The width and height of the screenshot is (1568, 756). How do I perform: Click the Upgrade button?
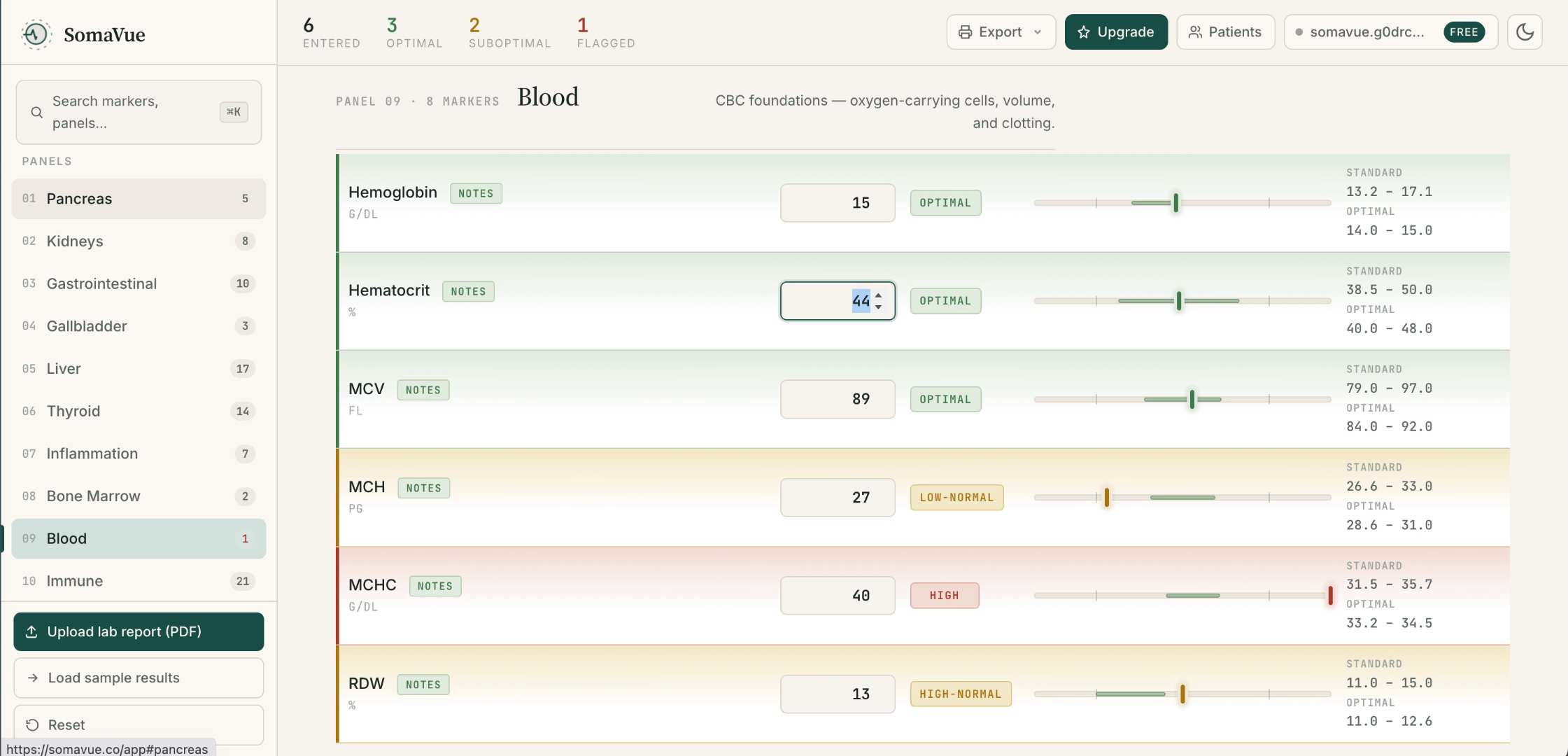pos(1116,32)
